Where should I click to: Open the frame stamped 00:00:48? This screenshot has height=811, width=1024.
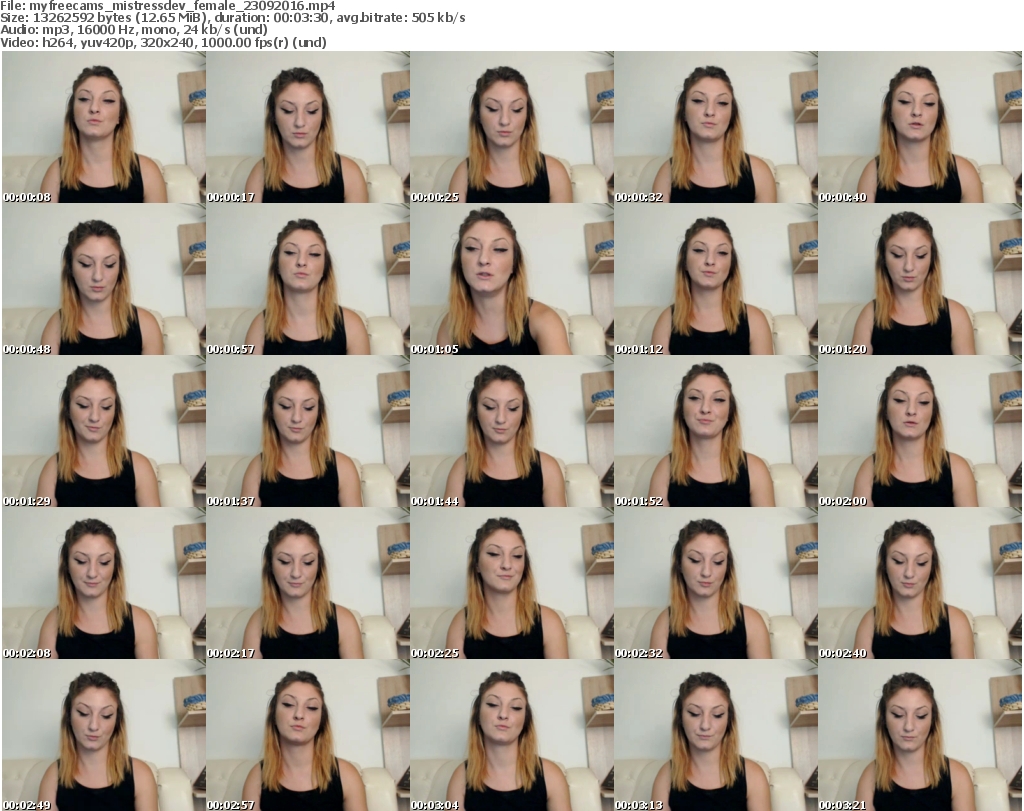pos(104,279)
